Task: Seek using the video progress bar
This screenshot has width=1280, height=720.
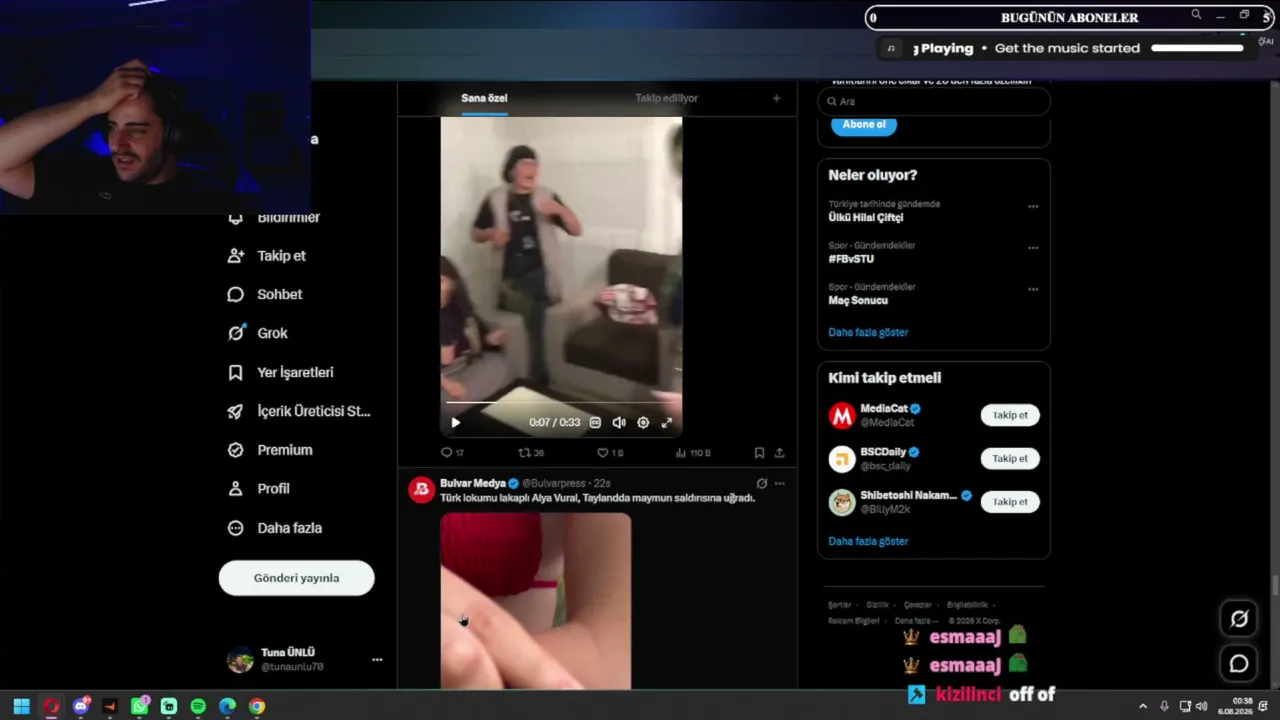Action: tap(561, 403)
